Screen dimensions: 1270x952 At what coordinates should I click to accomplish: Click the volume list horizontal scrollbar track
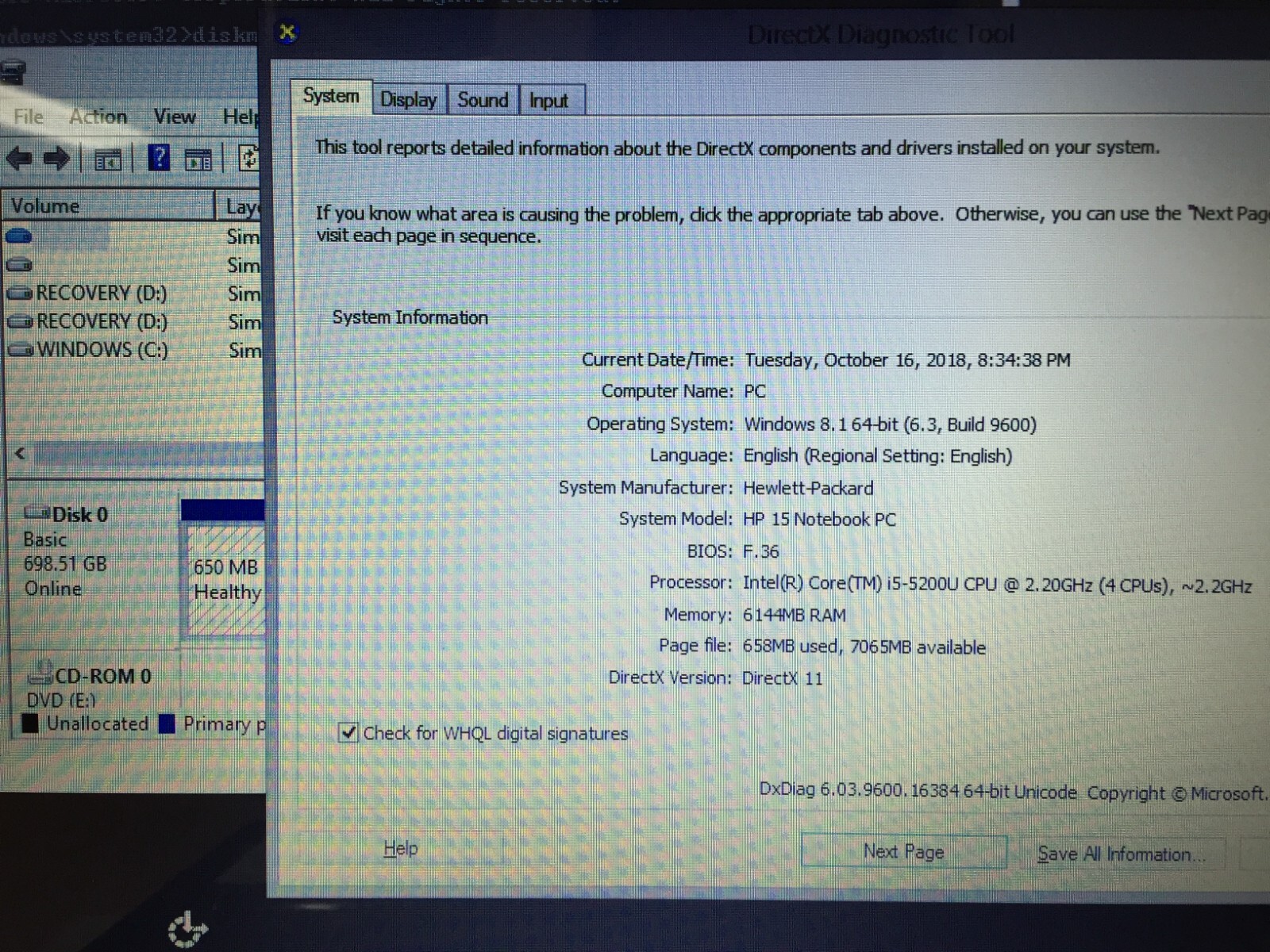(148, 454)
